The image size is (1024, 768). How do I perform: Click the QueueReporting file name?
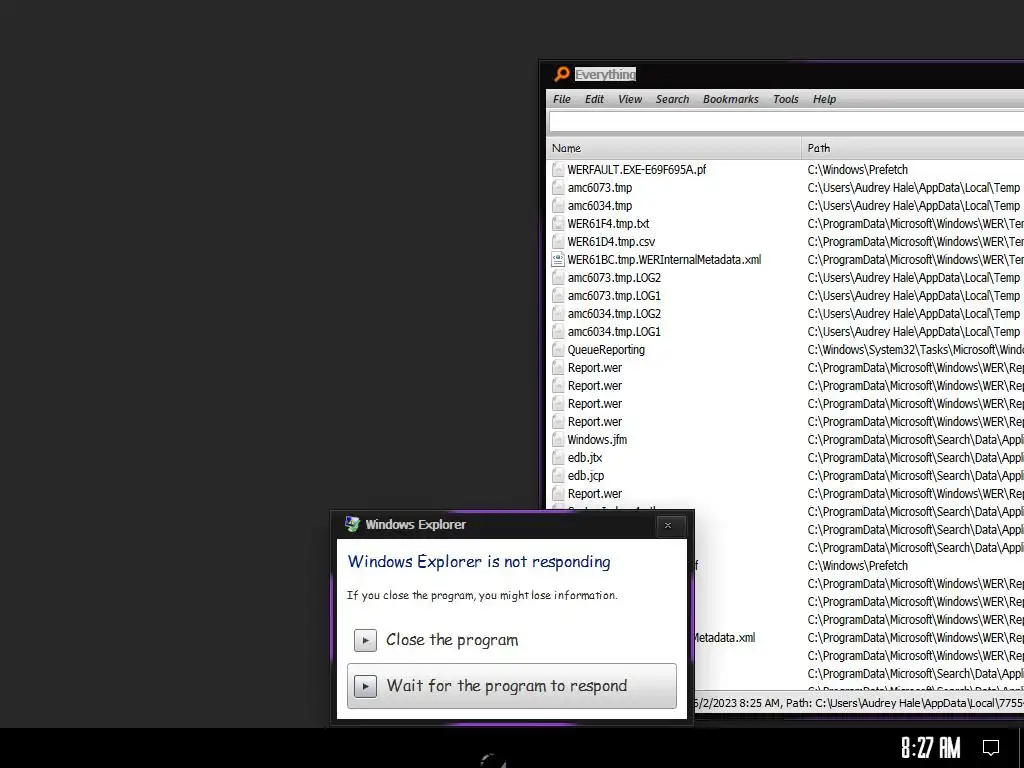[606, 350]
